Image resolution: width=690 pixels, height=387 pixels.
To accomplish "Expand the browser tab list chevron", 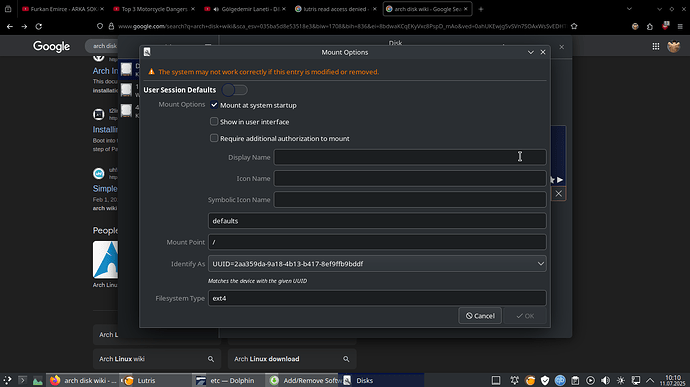I will pyautogui.click(x=629, y=9).
